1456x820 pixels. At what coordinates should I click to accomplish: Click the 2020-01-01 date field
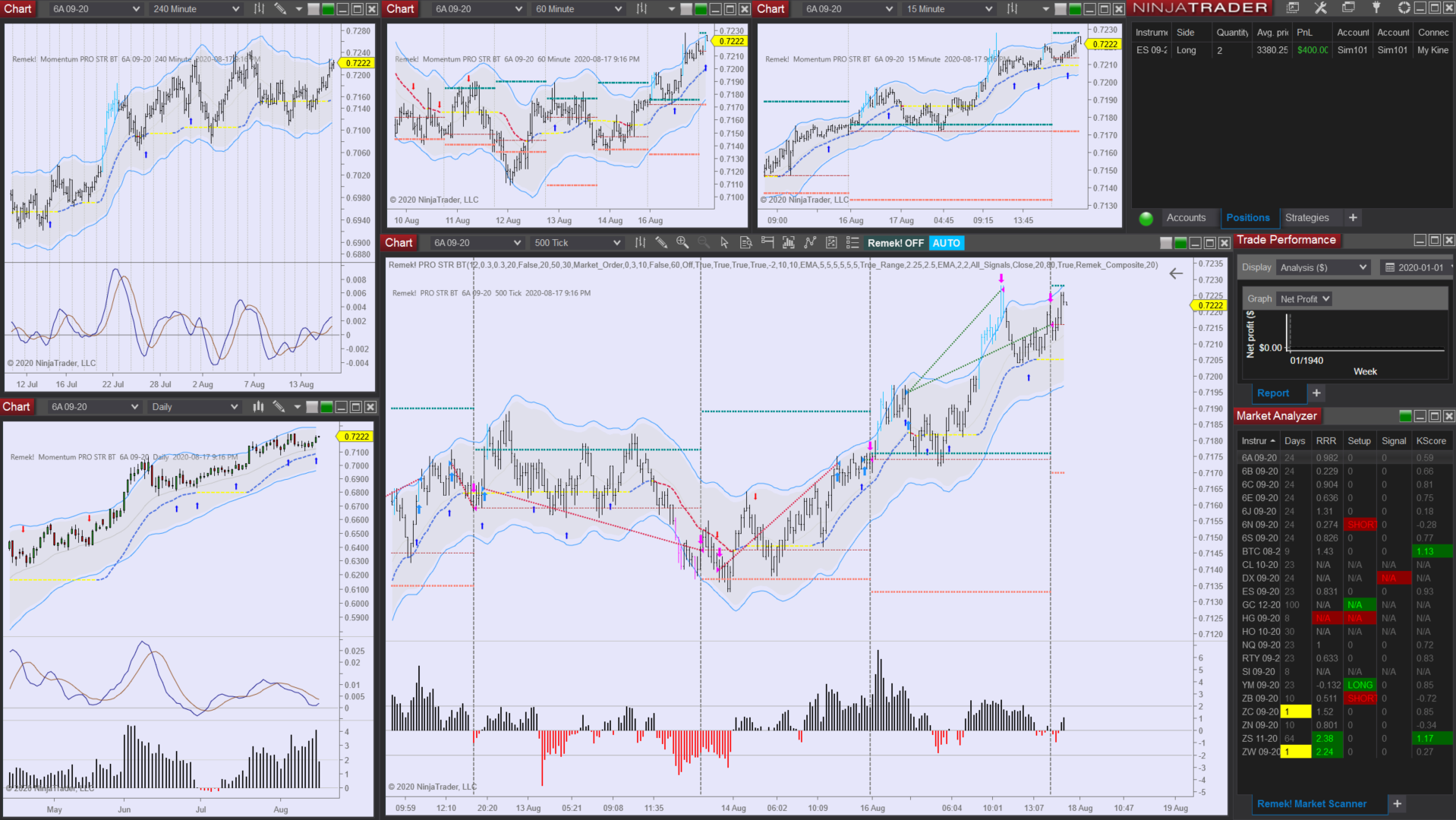1417,267
